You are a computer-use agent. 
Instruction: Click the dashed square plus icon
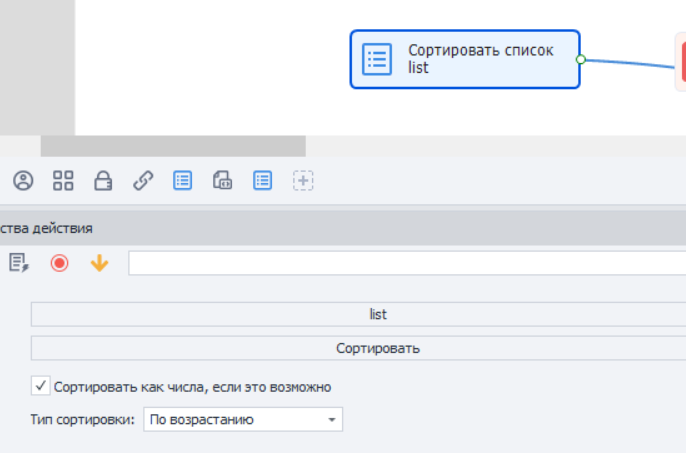(x=303, y=181)
